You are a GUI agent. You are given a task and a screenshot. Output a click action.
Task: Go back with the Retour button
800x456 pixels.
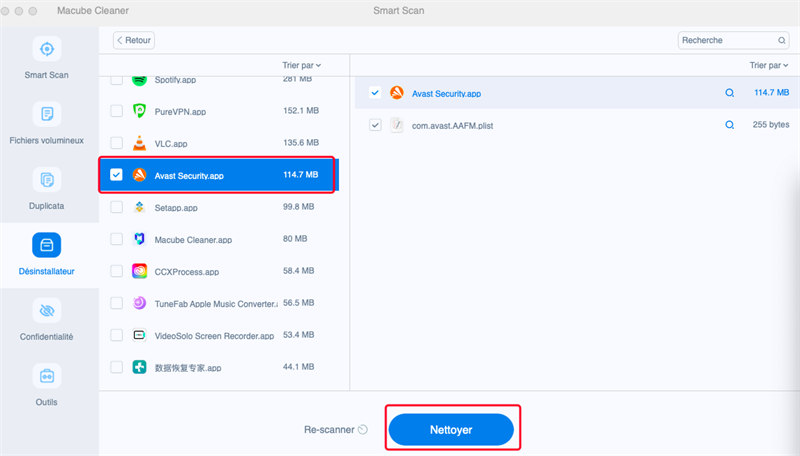coord(134,40)
